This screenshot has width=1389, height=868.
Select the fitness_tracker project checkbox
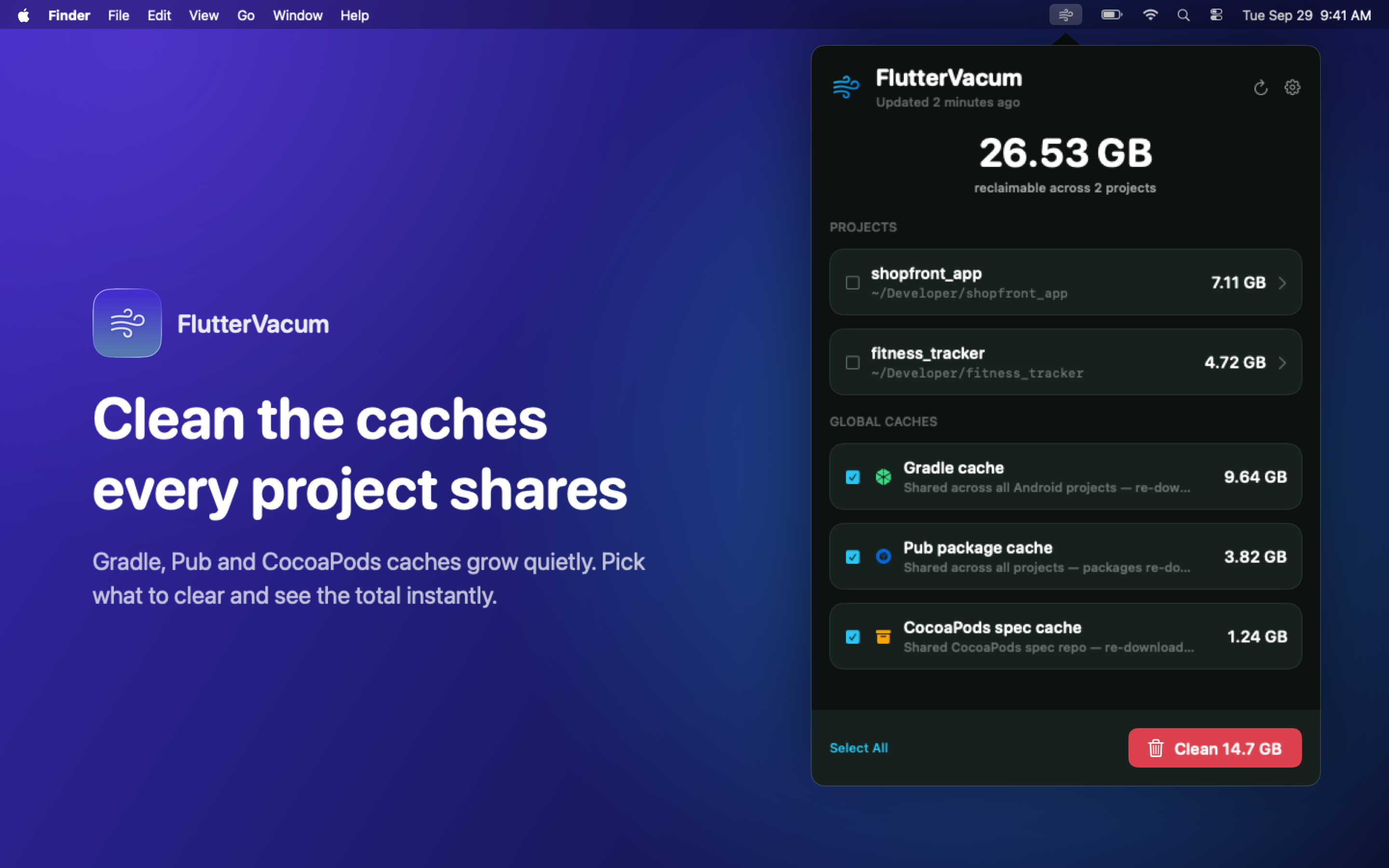[x=852, y=362]
